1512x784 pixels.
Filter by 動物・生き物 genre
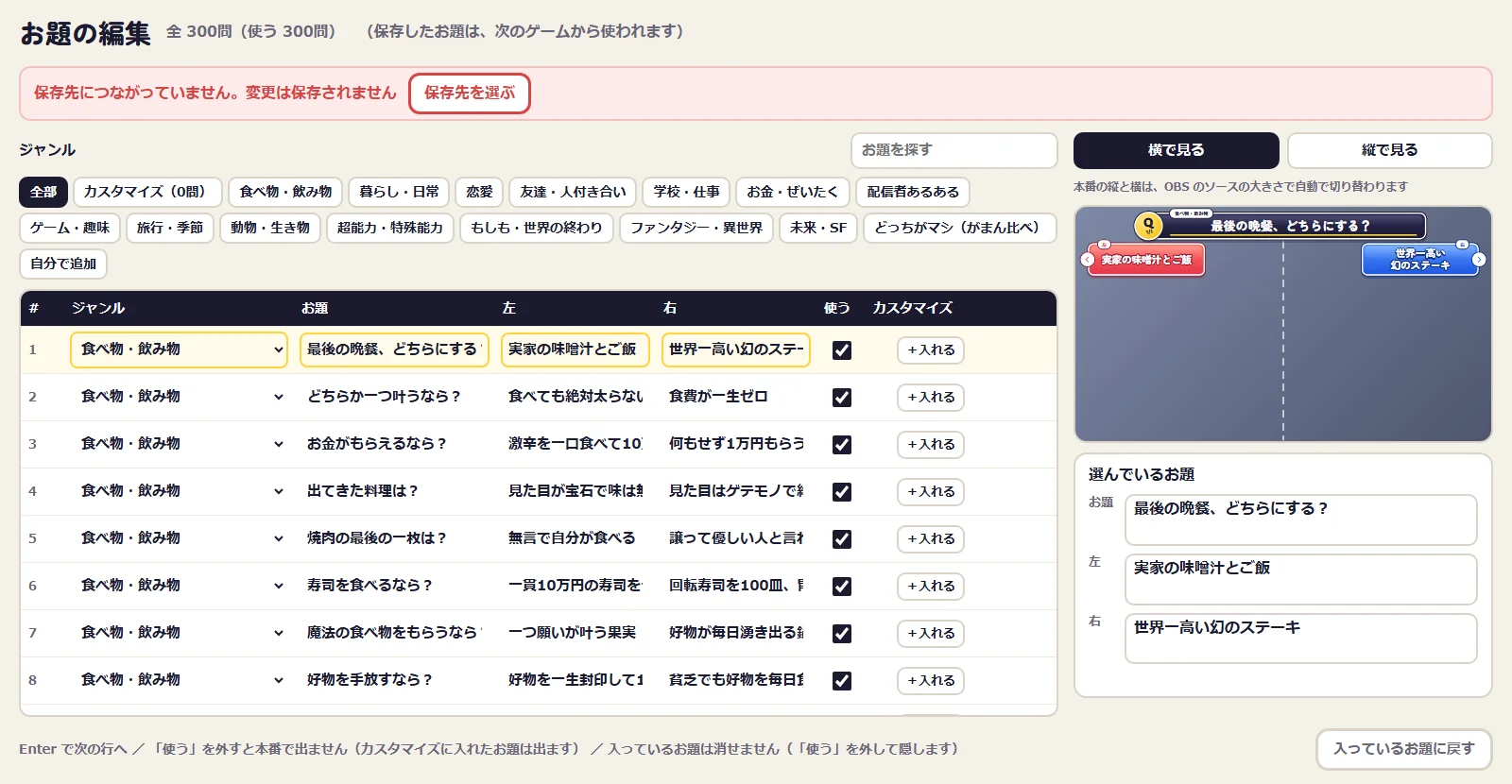pos(270,228)
